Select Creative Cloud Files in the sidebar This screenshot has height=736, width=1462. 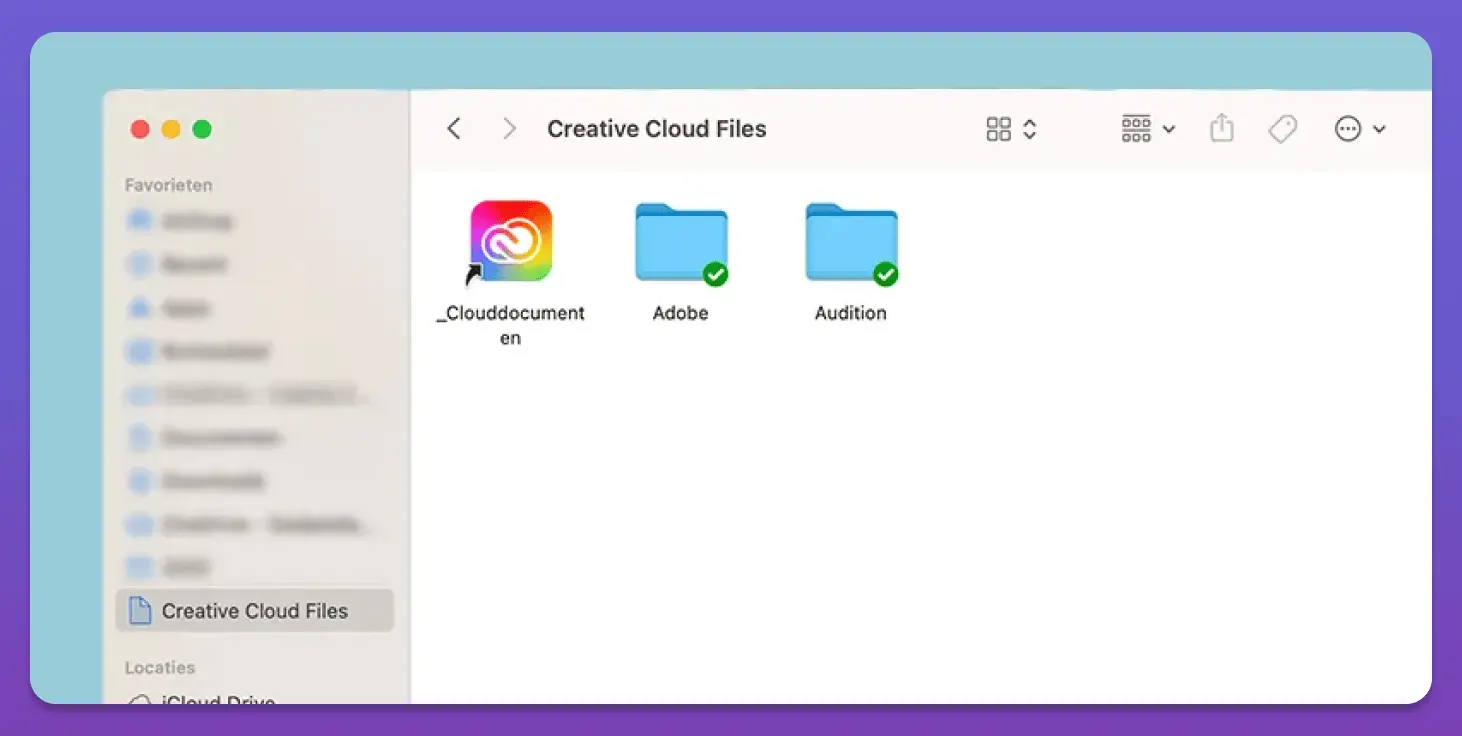pyautogui.click(x=254, y=611)
